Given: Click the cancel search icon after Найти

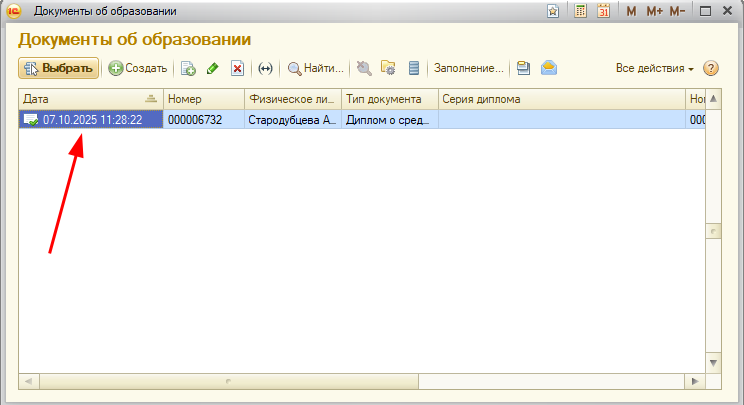Looking at the screenshot, I should [364, 68].
